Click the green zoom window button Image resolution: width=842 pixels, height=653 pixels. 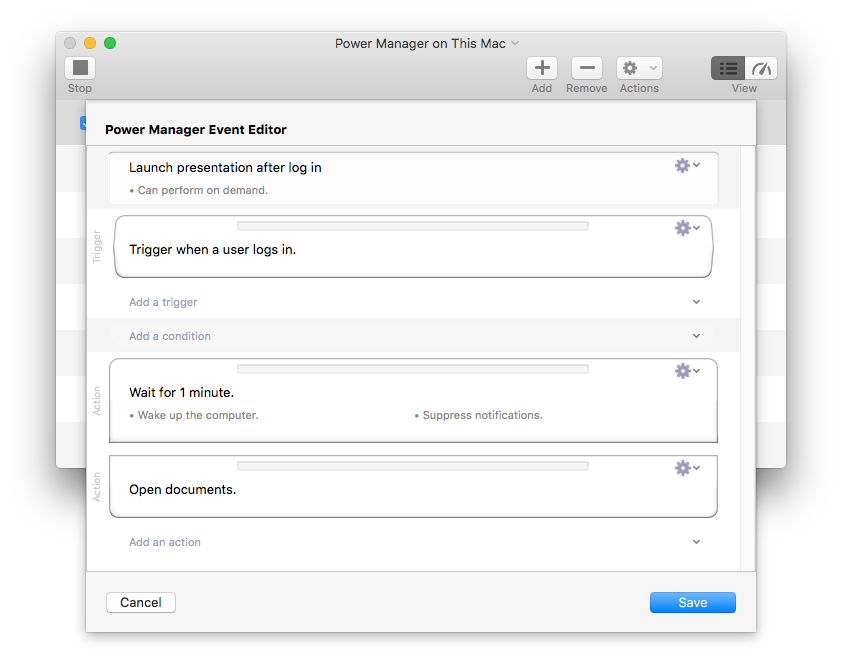pos(110,43)
